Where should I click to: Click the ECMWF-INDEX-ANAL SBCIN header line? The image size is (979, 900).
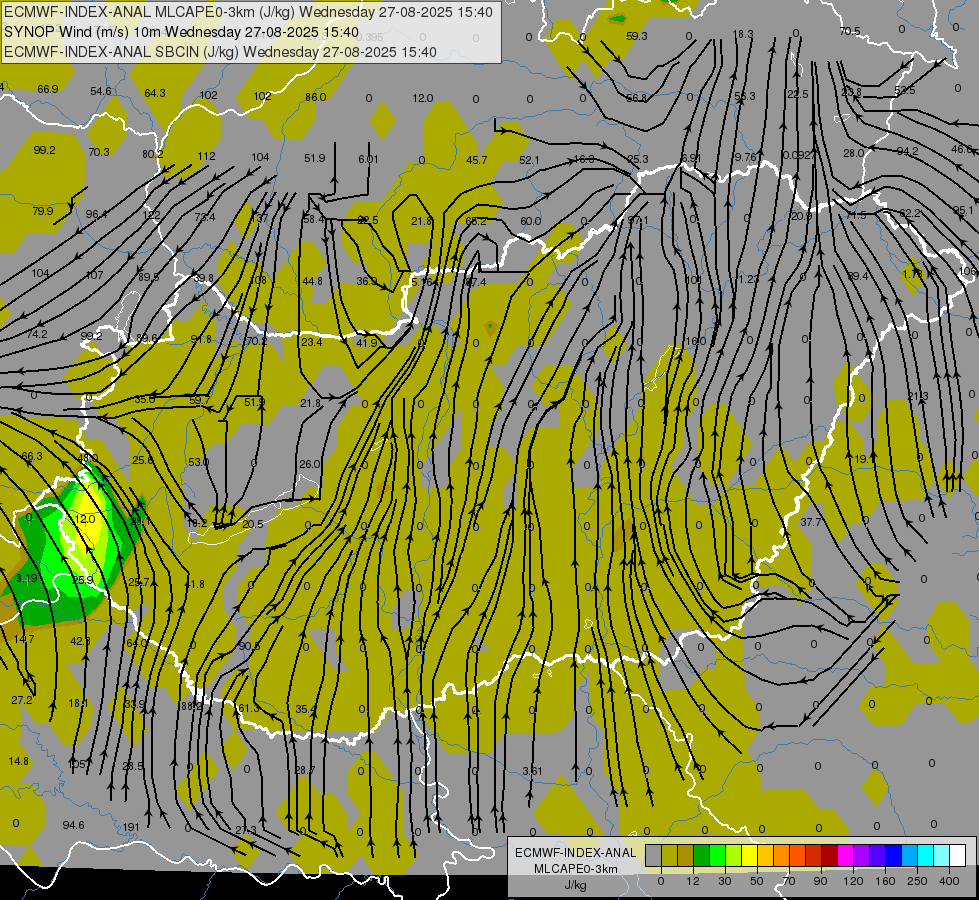click(x=220, y=52)
